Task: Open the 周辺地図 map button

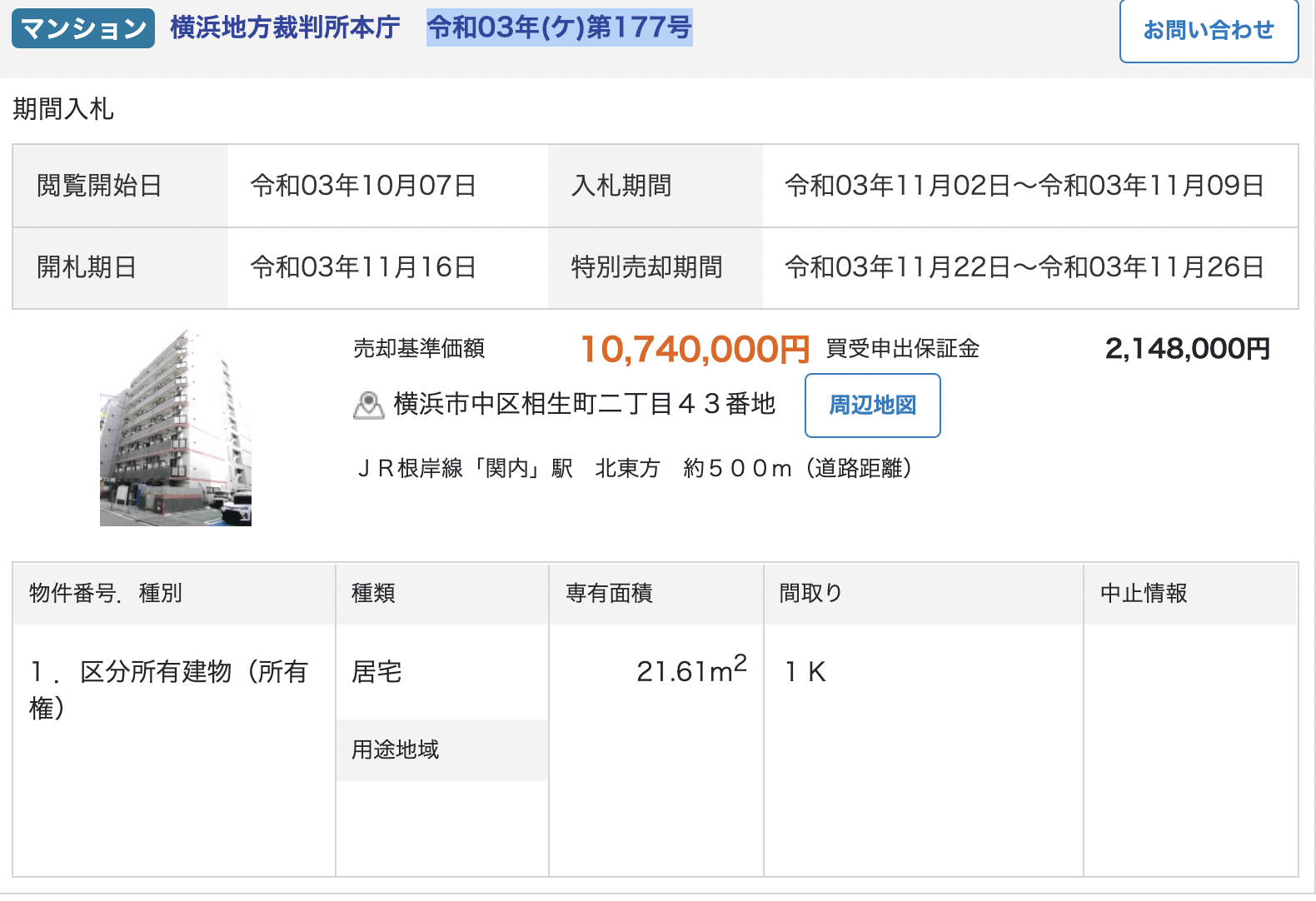Action: pos(872,406)
